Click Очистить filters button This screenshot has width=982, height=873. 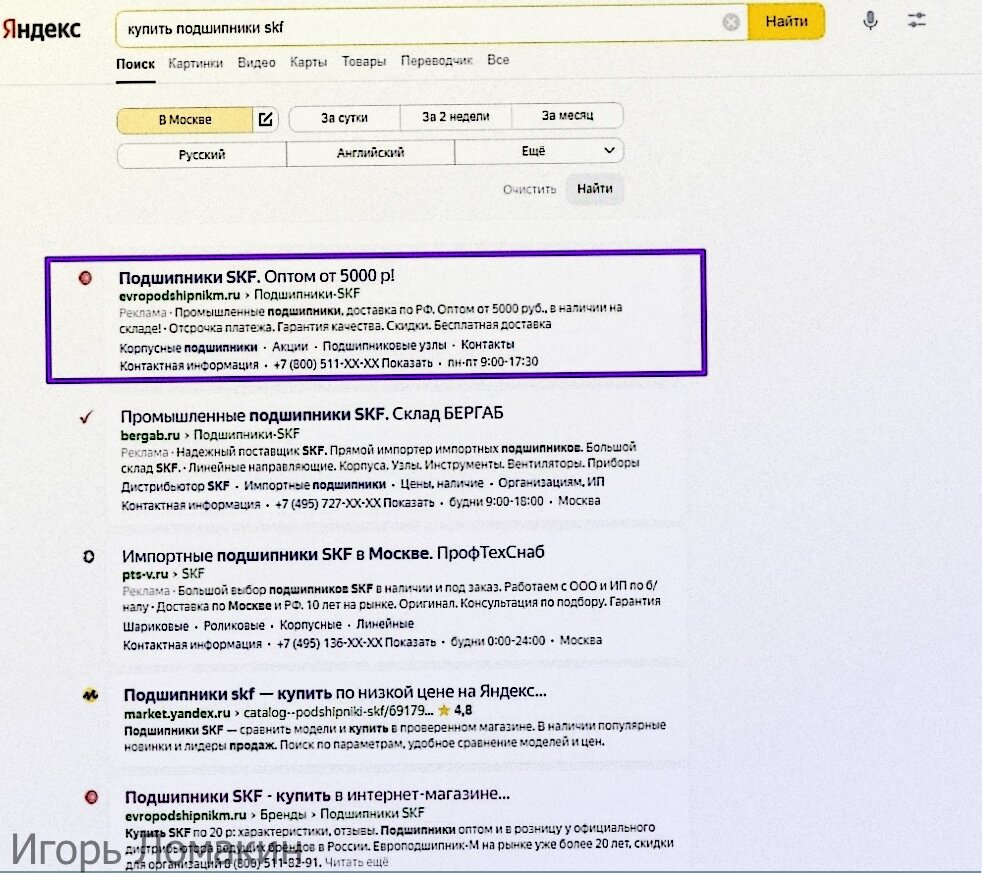click(529, 189)
